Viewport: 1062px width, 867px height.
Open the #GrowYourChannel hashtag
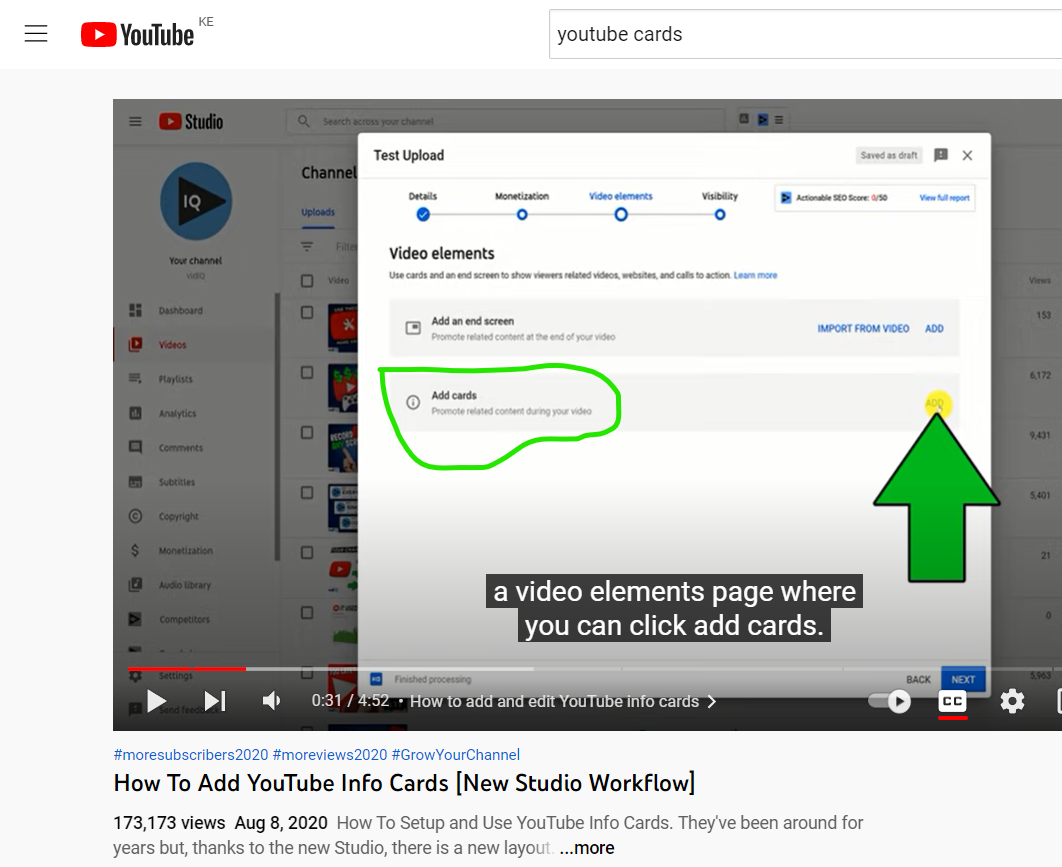(x=456, y=755)
